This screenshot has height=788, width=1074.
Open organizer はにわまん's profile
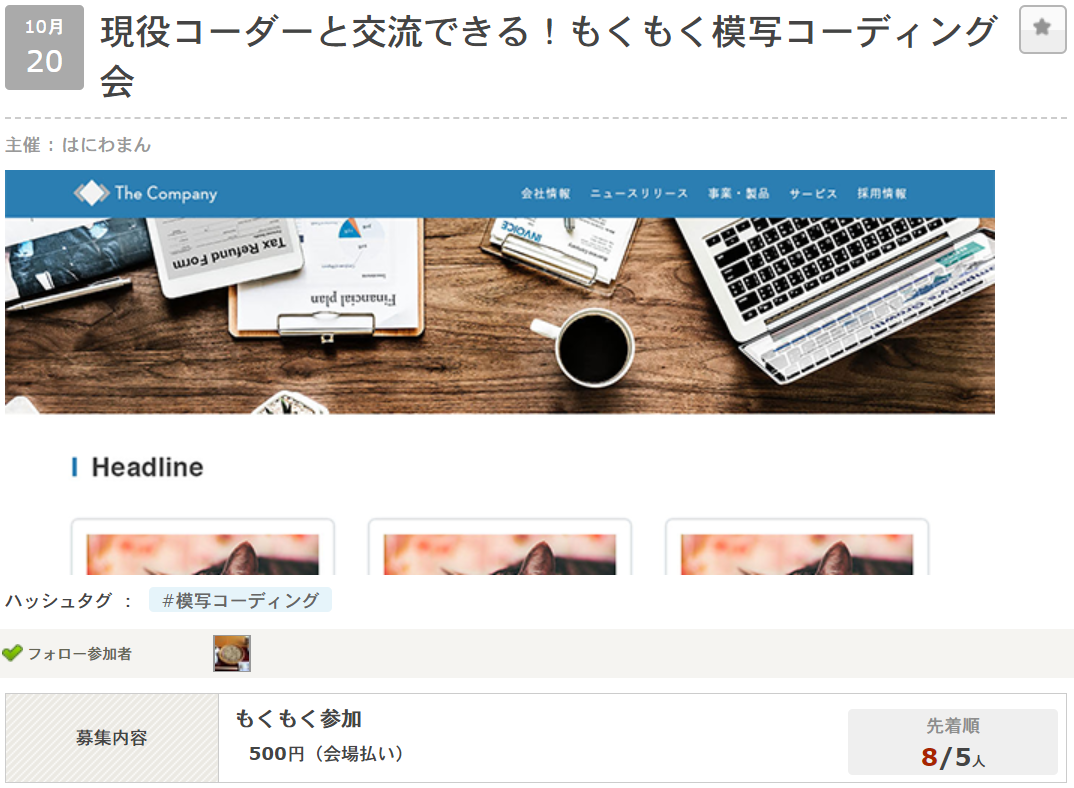(x=106, y=145)
